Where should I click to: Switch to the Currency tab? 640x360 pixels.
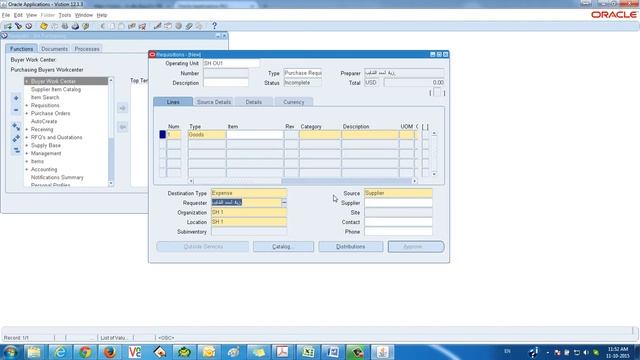[293, 102]
